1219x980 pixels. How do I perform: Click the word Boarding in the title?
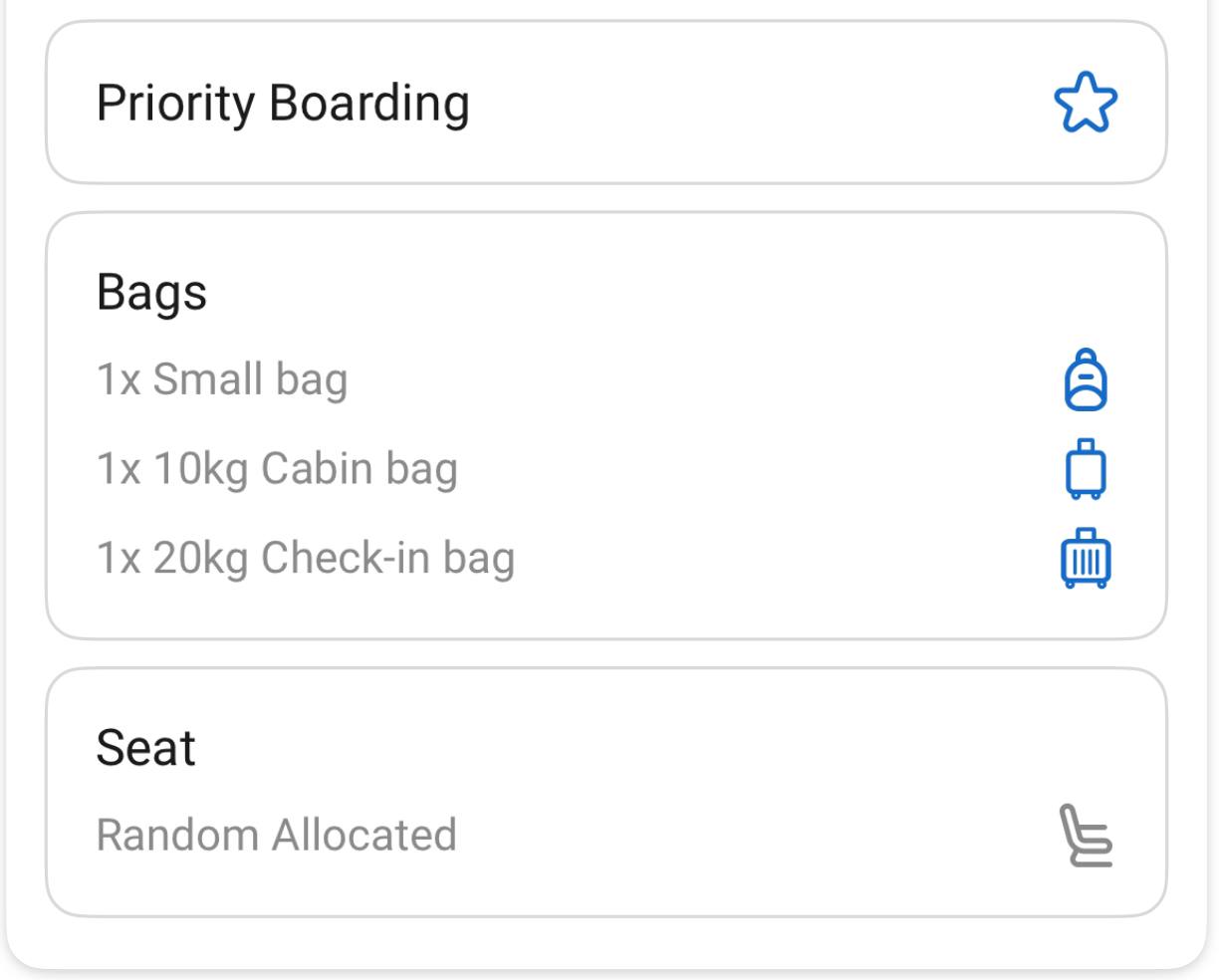click(x=369, y=104)
